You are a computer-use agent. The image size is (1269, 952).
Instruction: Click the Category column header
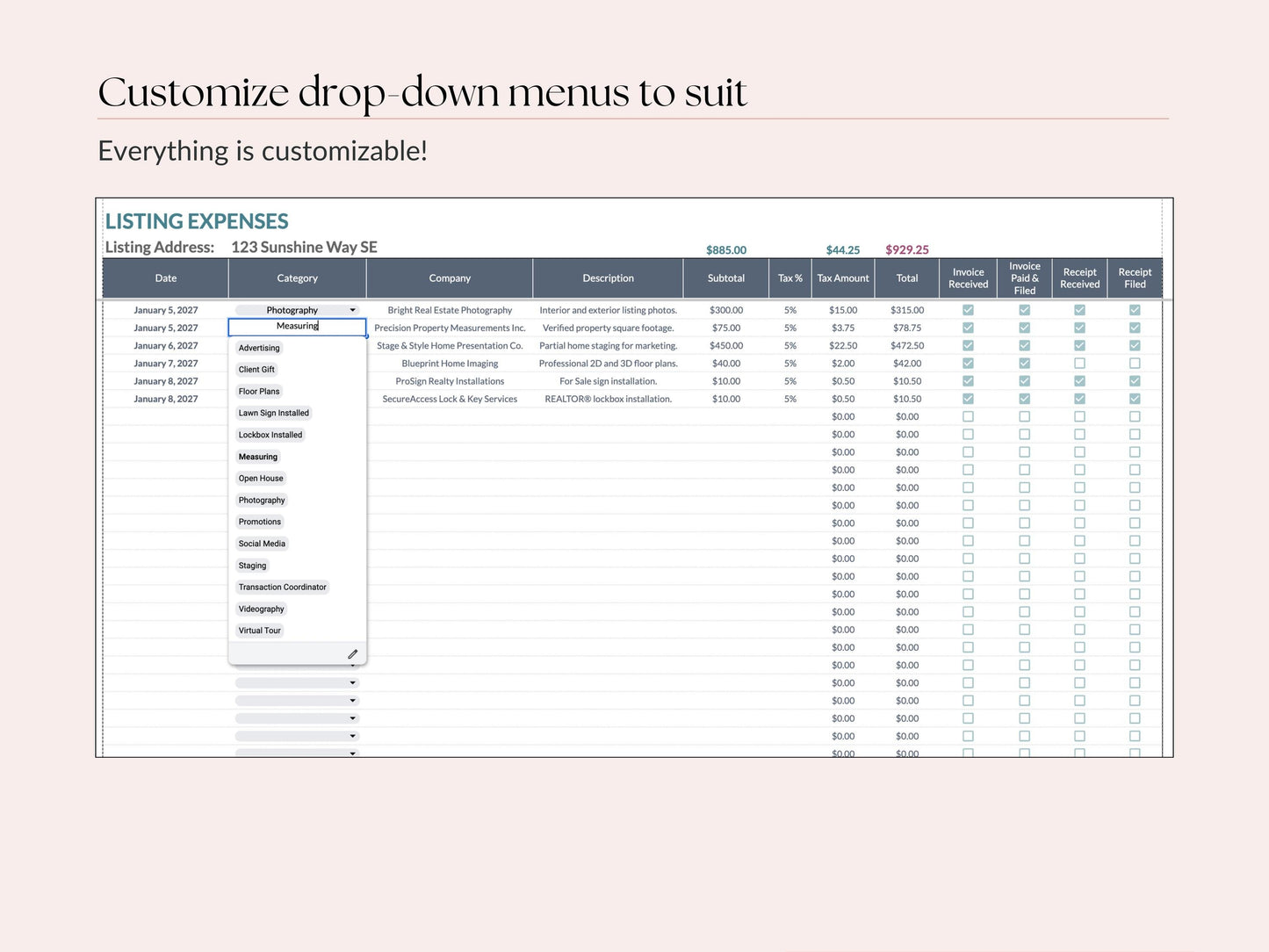tap(297, 278)
